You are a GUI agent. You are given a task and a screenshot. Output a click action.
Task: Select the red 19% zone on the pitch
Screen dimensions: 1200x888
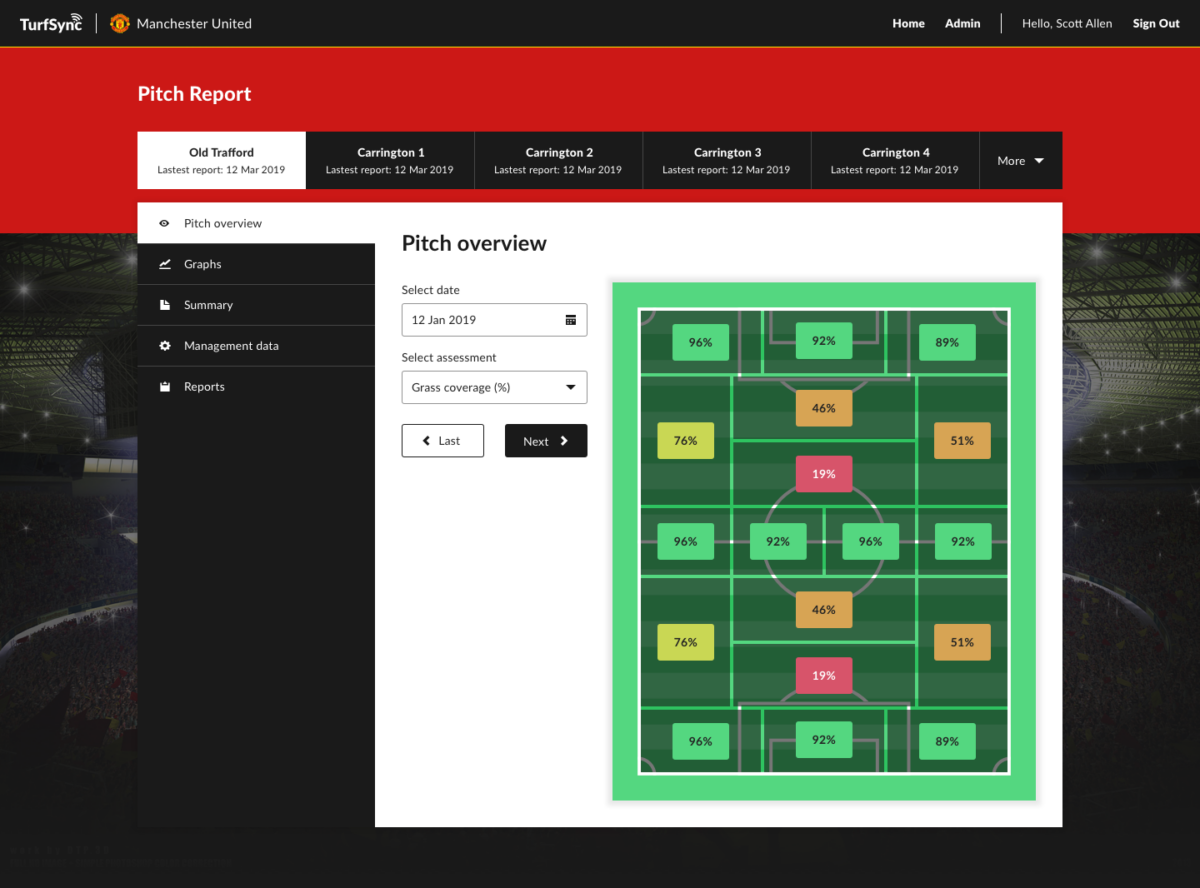823,473
